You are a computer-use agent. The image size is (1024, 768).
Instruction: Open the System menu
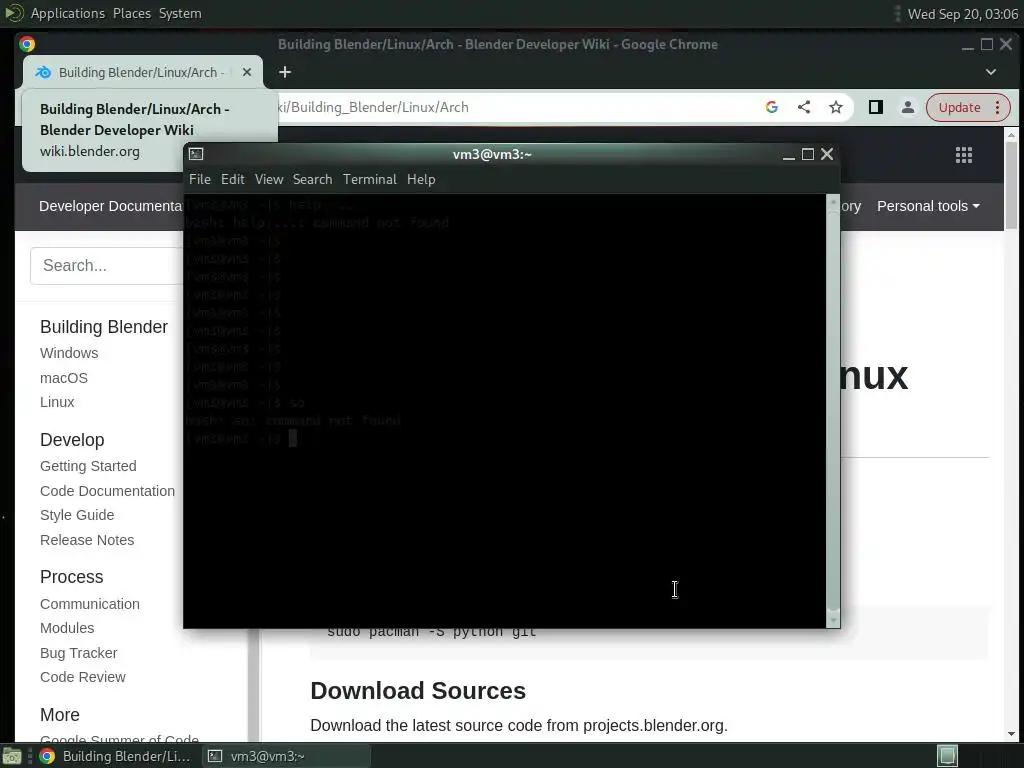click(x=180, y=13)
